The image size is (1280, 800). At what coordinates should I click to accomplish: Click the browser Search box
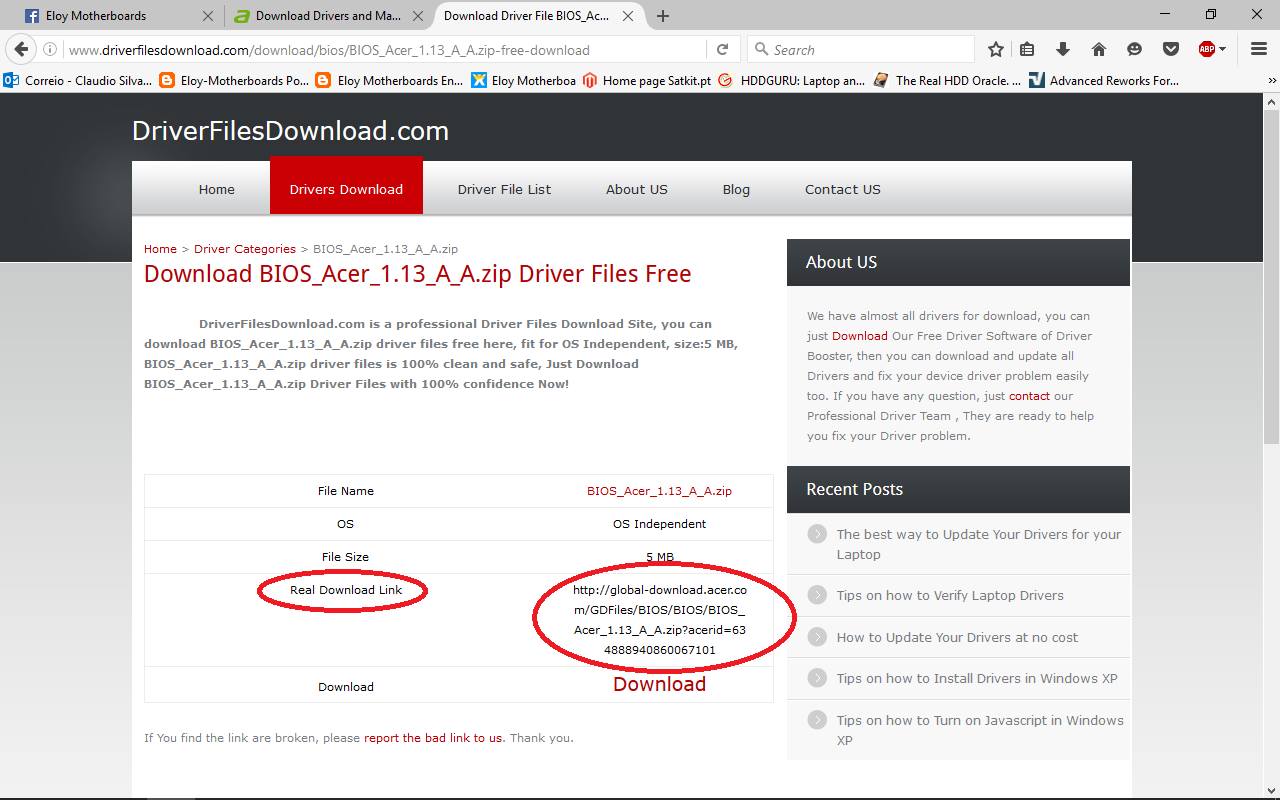click(x=860, y=49)
